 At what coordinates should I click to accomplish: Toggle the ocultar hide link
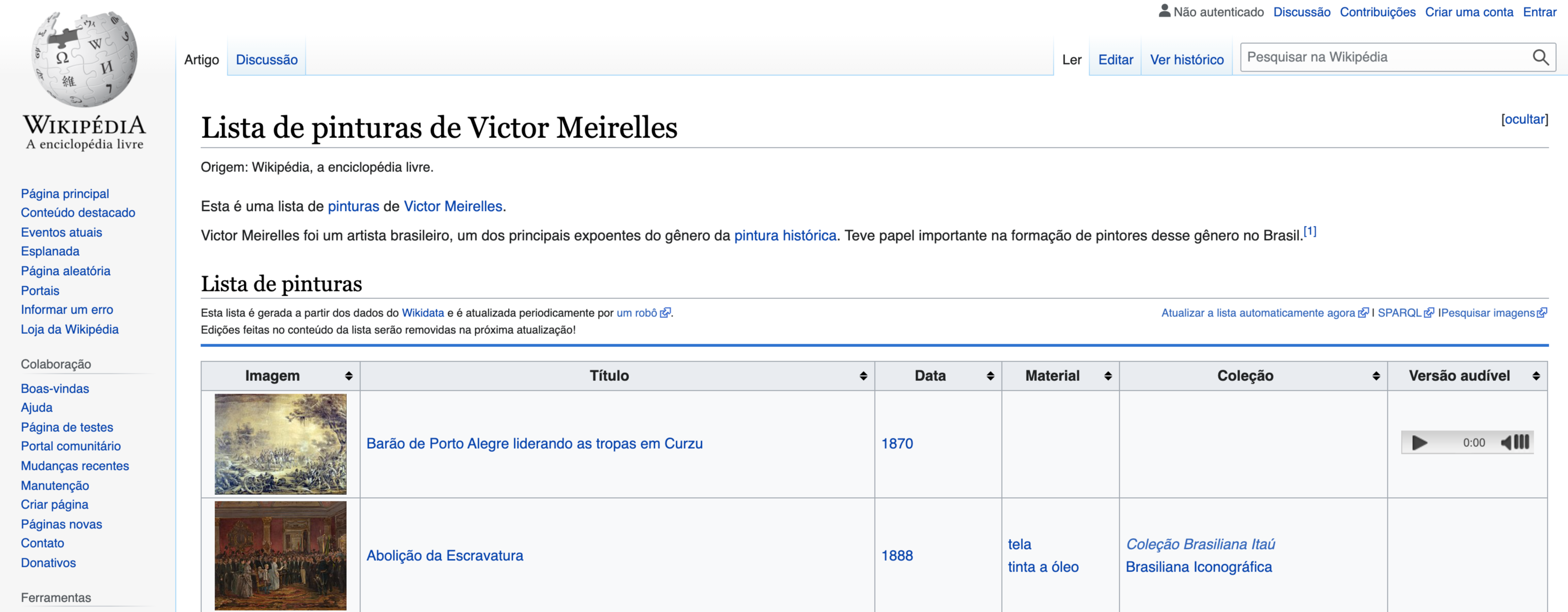[1524, 120]
